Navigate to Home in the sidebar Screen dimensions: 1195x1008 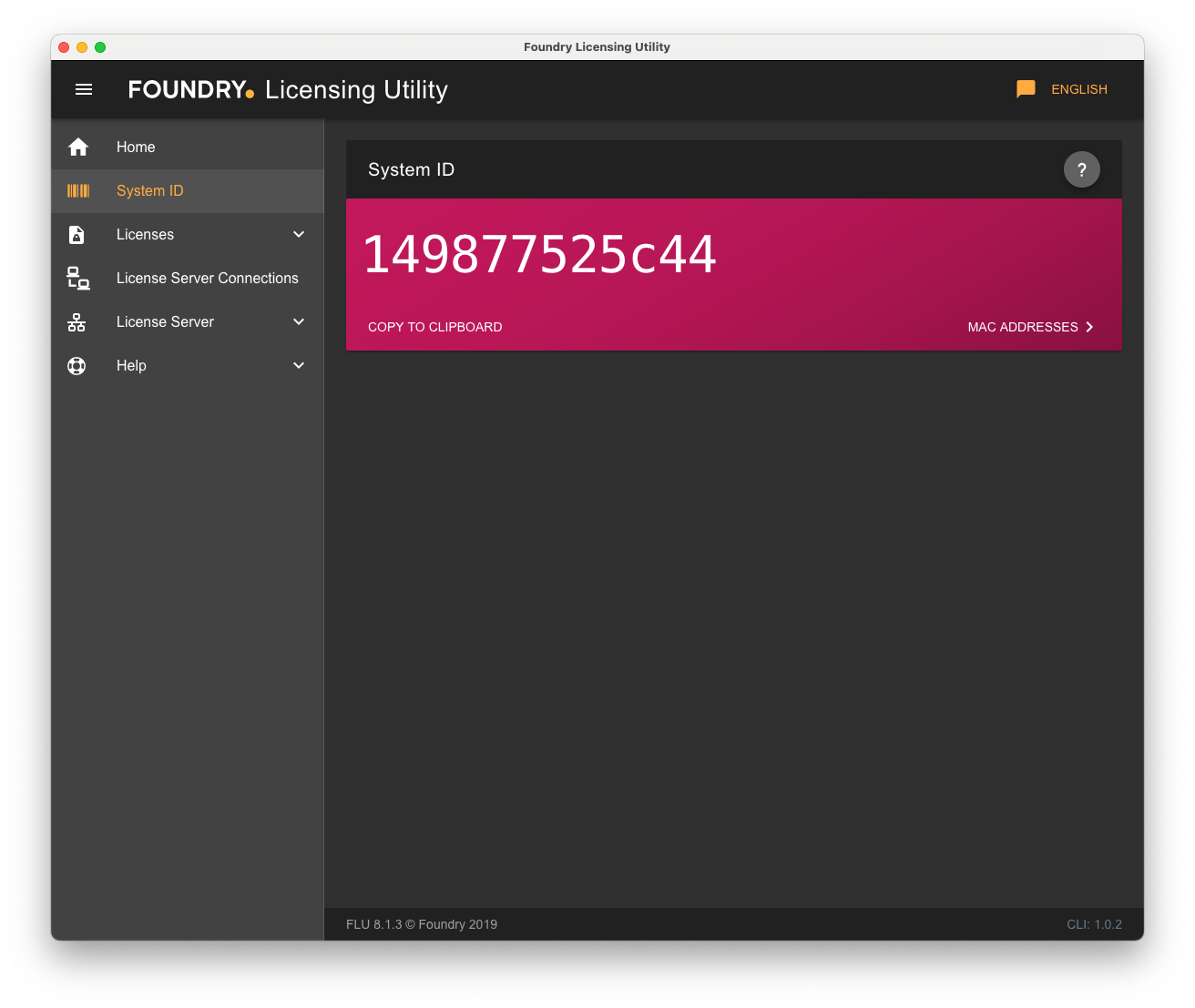tap(135, 147)
